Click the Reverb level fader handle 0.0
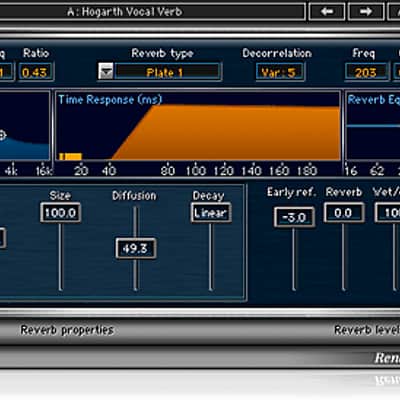This screenshot has height=400, width=400. 344,212
